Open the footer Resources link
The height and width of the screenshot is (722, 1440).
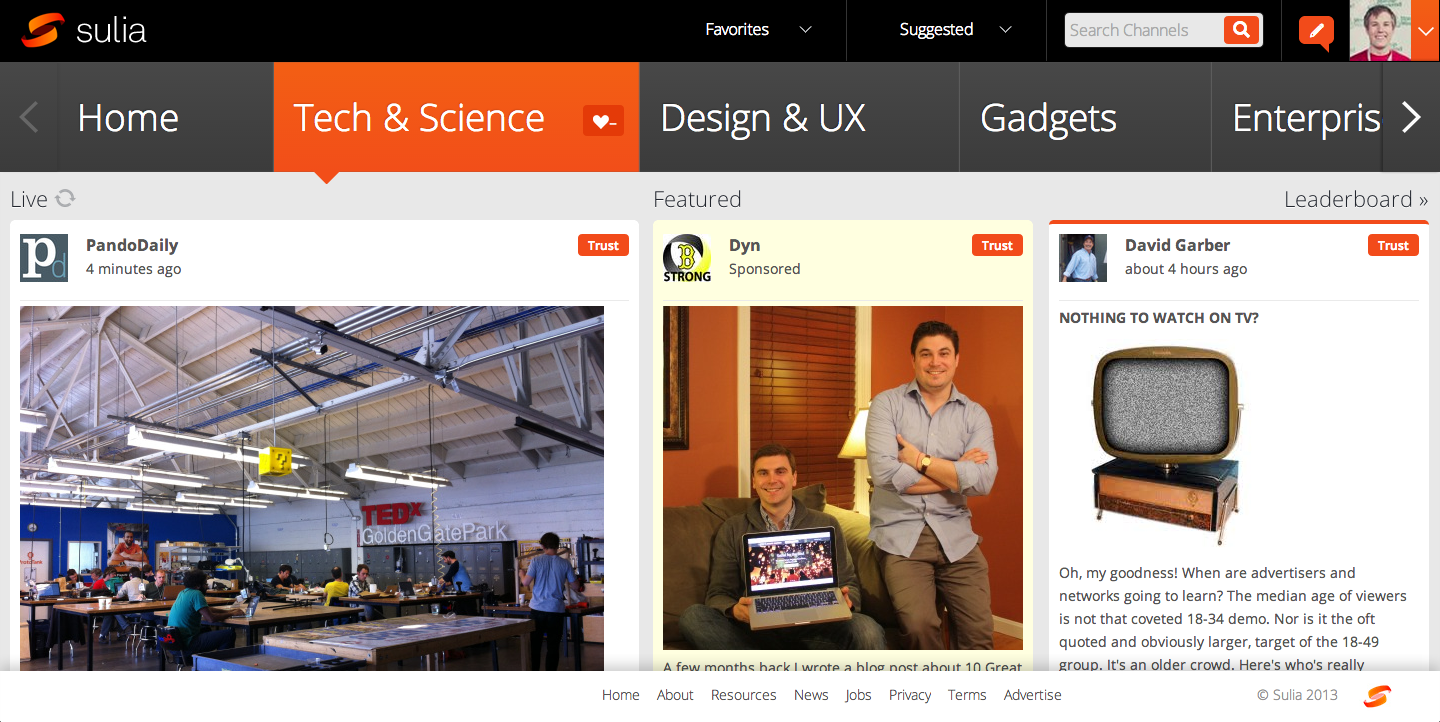click(x=744, y=695)
